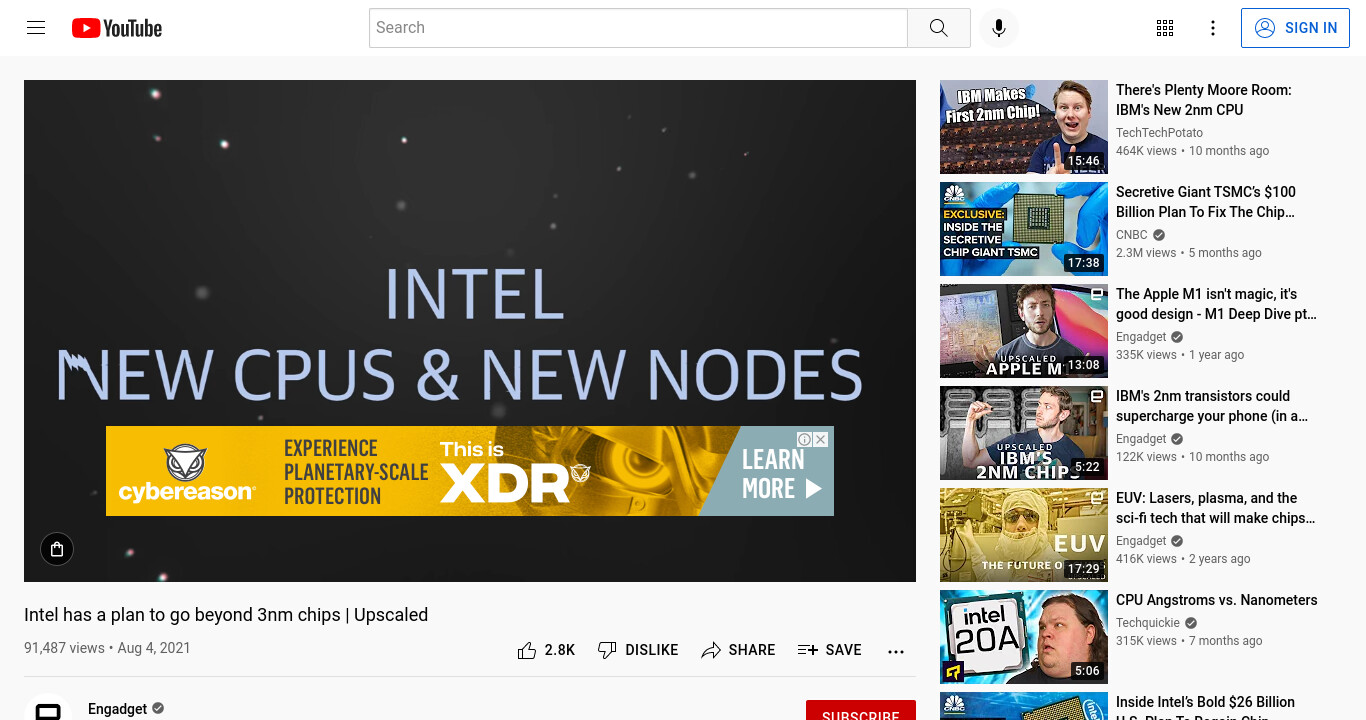Focus the Search input field
The width and height of the screenshot is (1366, 720).
tap(638, 28)
